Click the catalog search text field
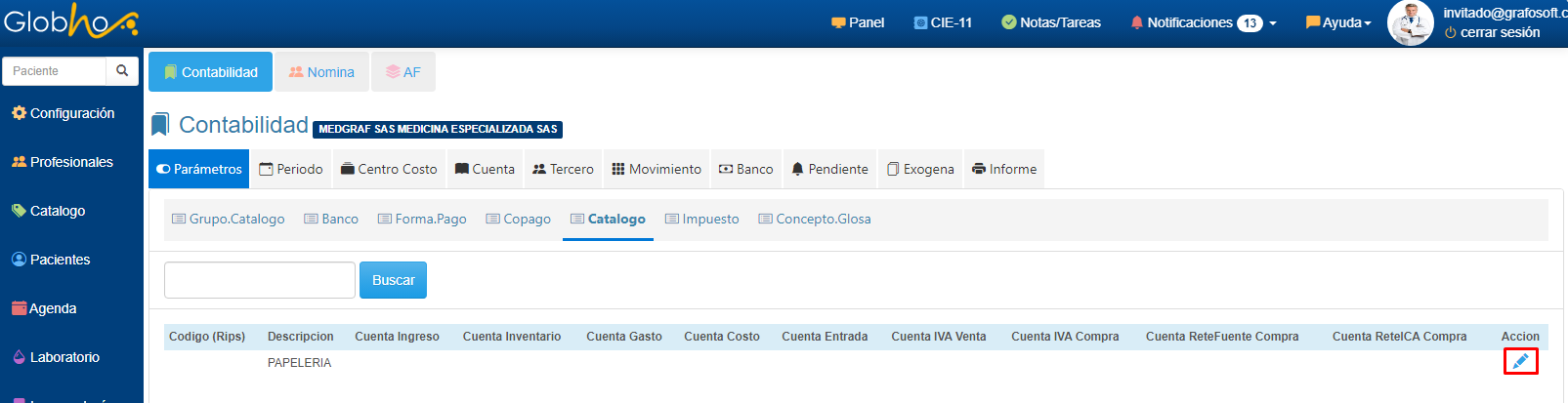The height and width of the screenshot is (403, 1568). point(260,280)
